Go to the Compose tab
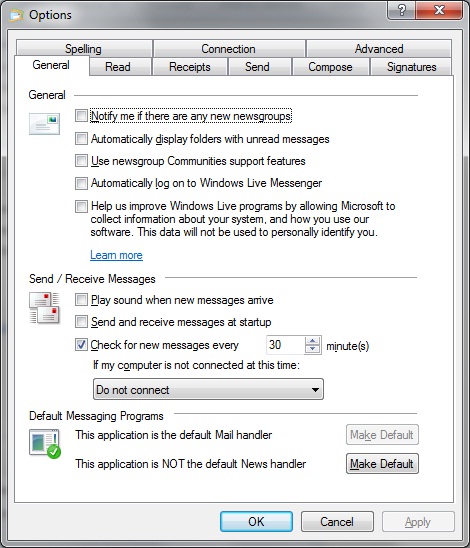Viewport: 470px width, 548px height. tap(330, 67)
